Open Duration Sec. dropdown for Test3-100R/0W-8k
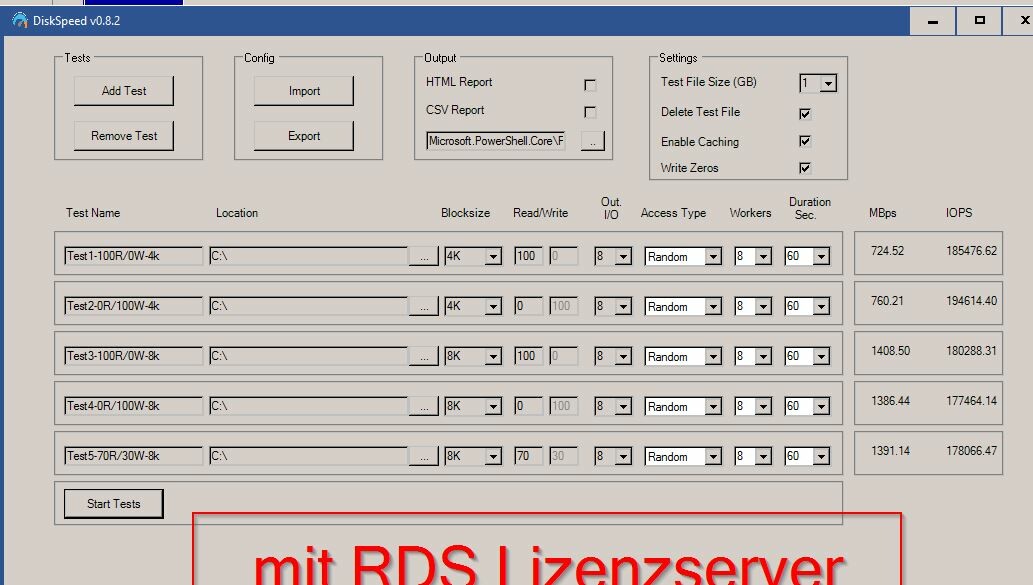1033x585 pixels. 821,356
